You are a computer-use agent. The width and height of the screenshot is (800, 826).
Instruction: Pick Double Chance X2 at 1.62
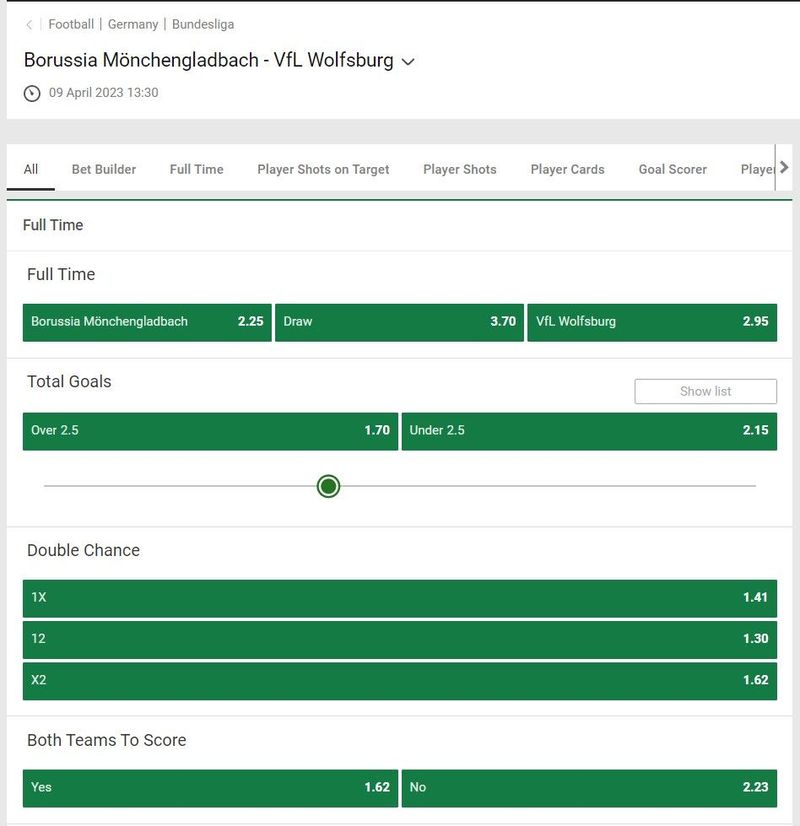(x=399, y=681)
